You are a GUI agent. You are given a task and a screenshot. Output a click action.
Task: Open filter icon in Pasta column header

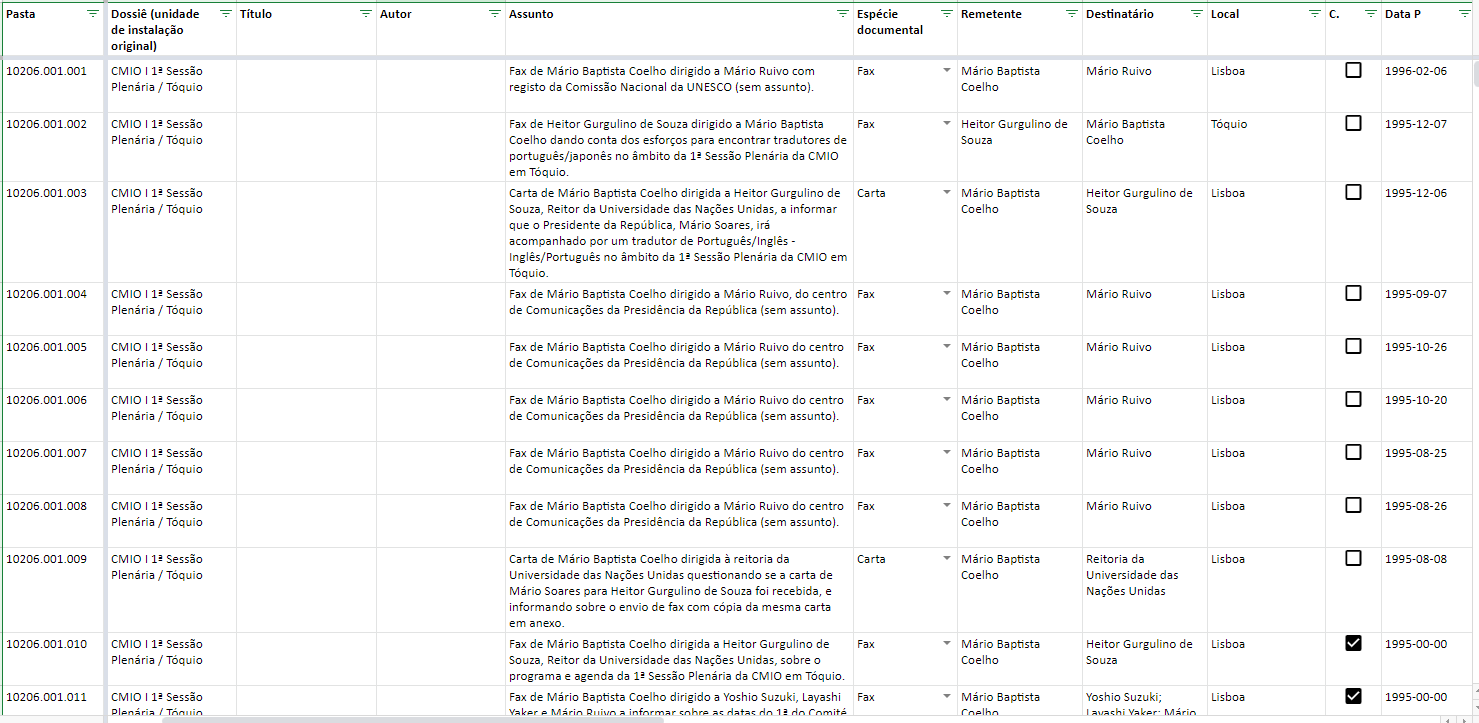93,14
